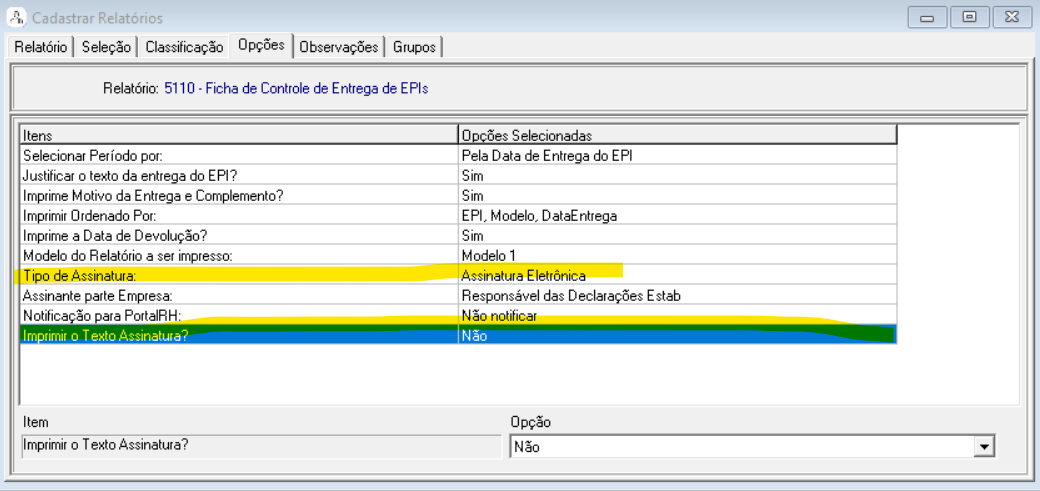Click the 'Itens' column header
1040x491 pixels.
(238, 135)
